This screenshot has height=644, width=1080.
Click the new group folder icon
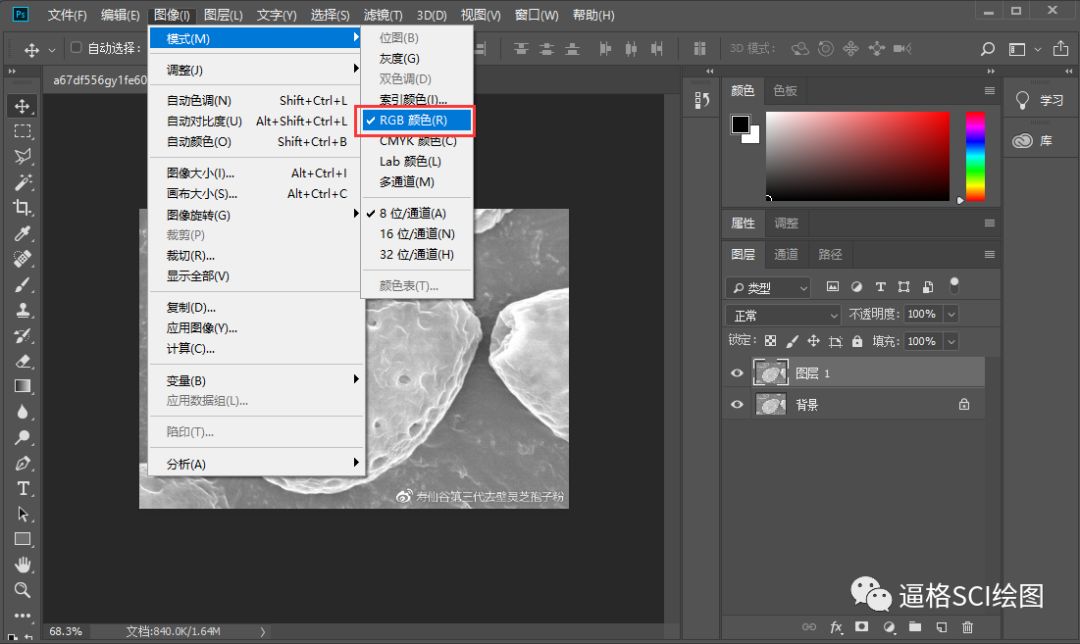pos(915,627)
